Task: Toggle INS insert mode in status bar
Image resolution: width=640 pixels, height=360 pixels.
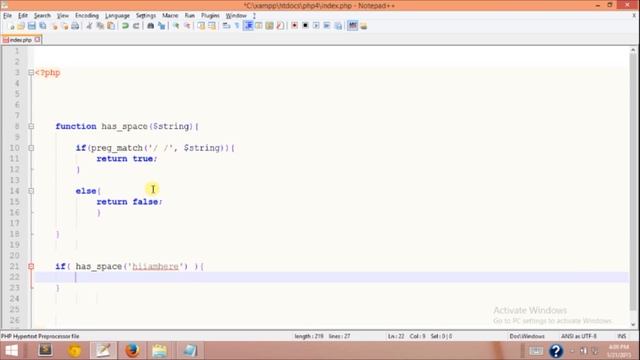Action: click(x=622, y=336)
